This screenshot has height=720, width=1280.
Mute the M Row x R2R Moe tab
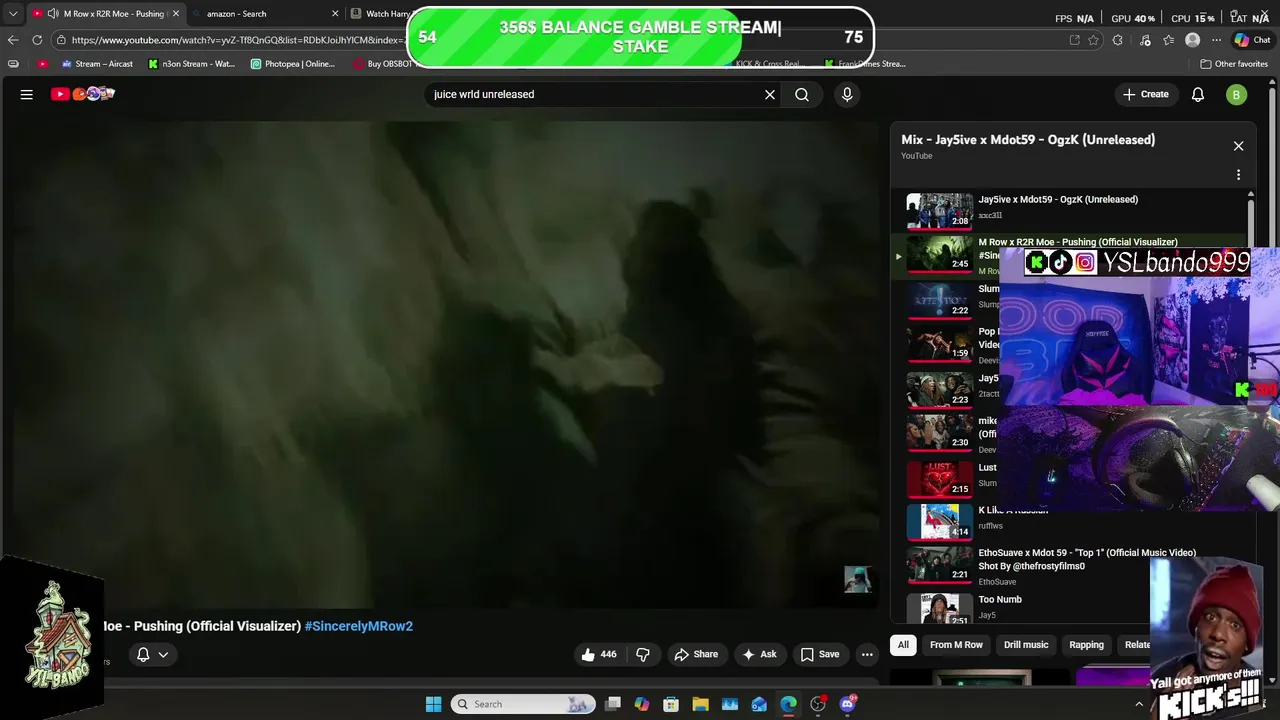tap(52, 14)
